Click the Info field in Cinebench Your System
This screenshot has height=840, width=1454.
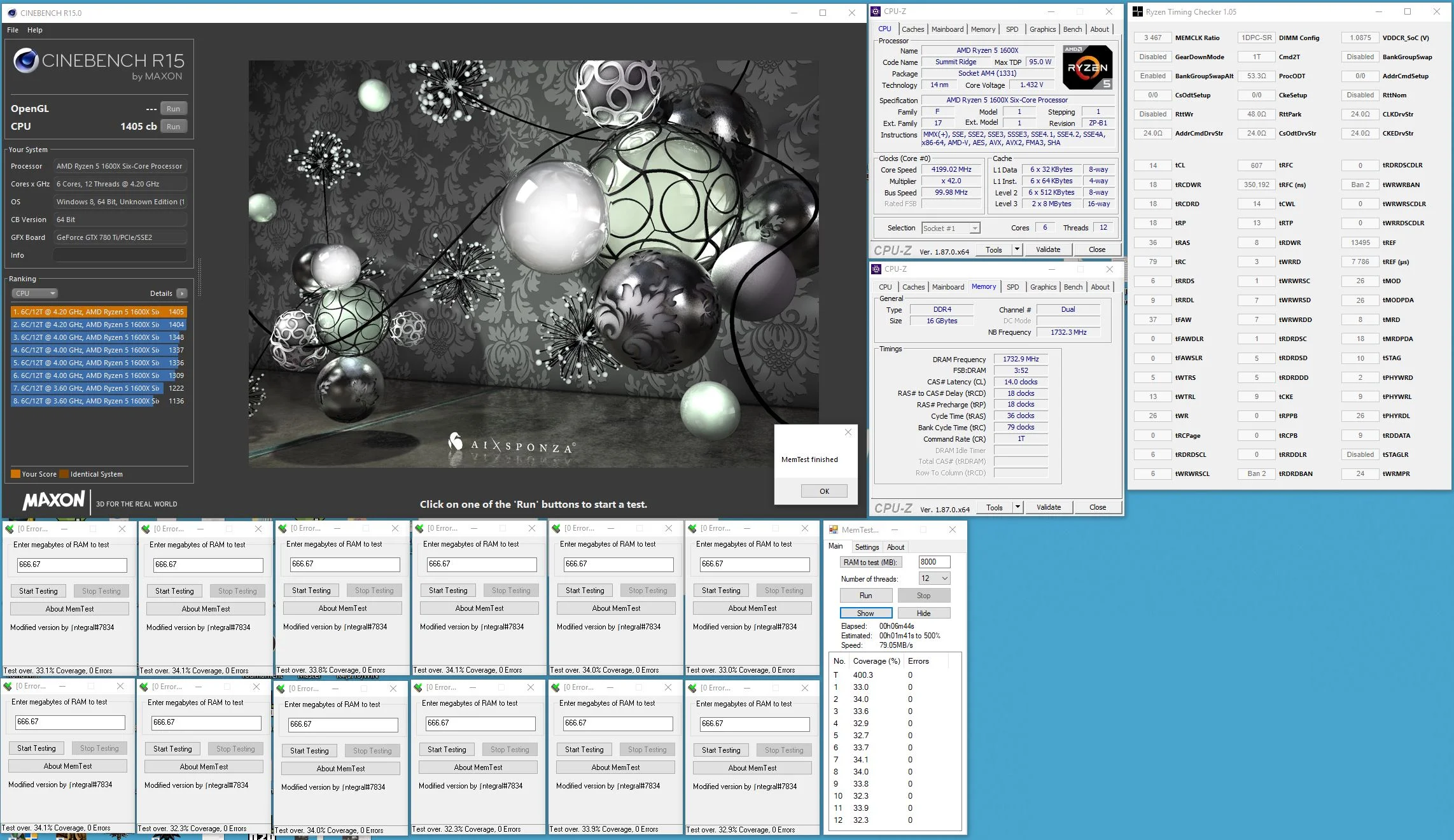120,255
